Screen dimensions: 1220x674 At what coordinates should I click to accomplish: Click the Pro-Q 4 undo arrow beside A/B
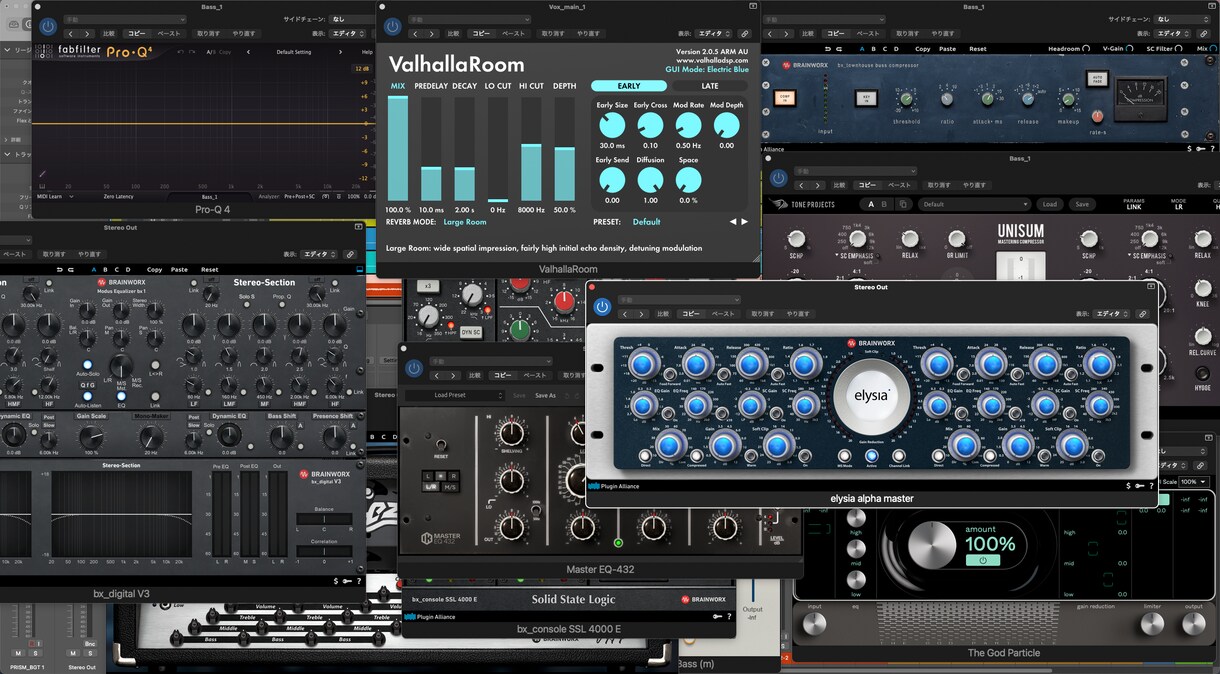(179, 51)
